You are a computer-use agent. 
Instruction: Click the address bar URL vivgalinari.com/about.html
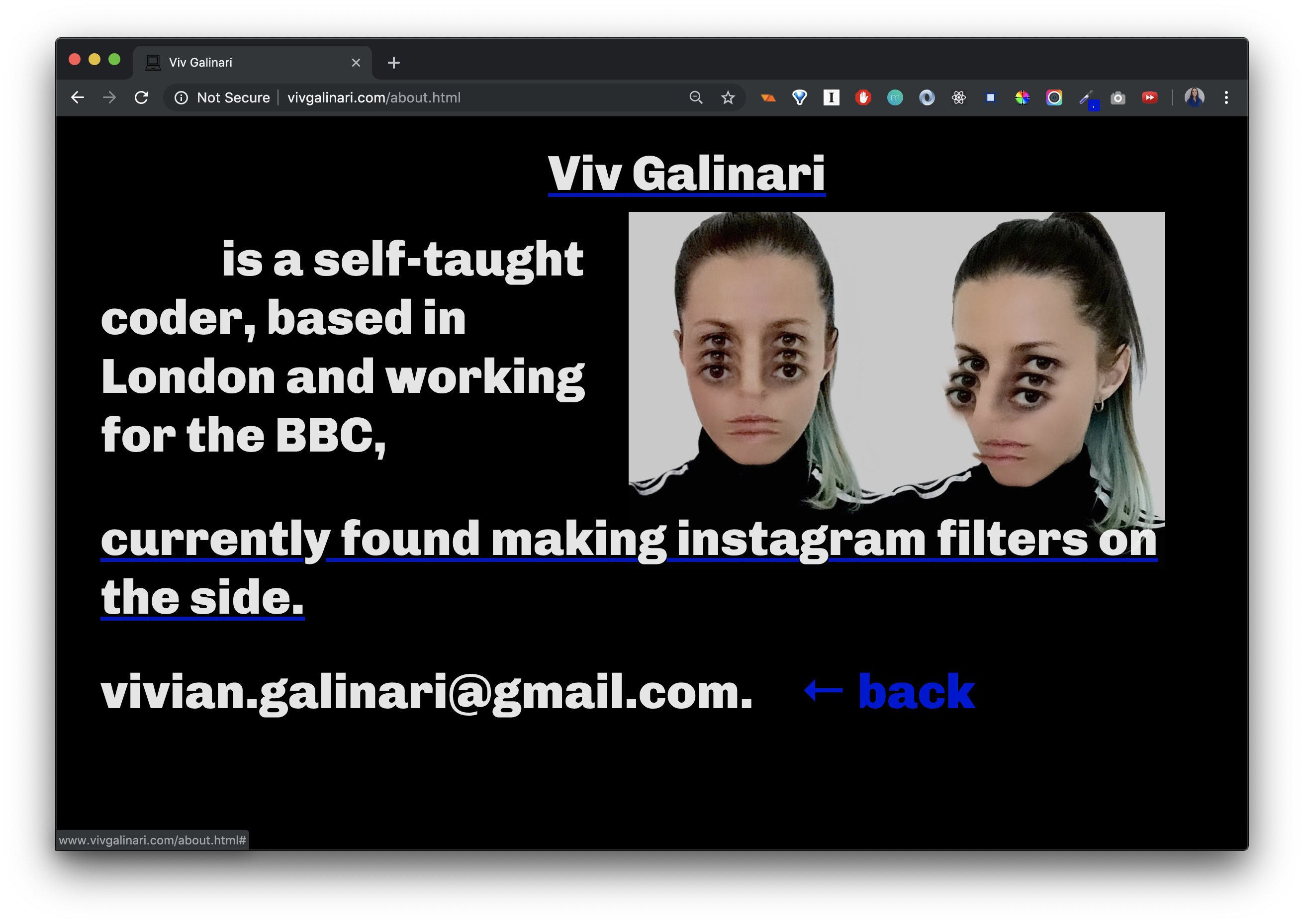(x=374, y=98)
